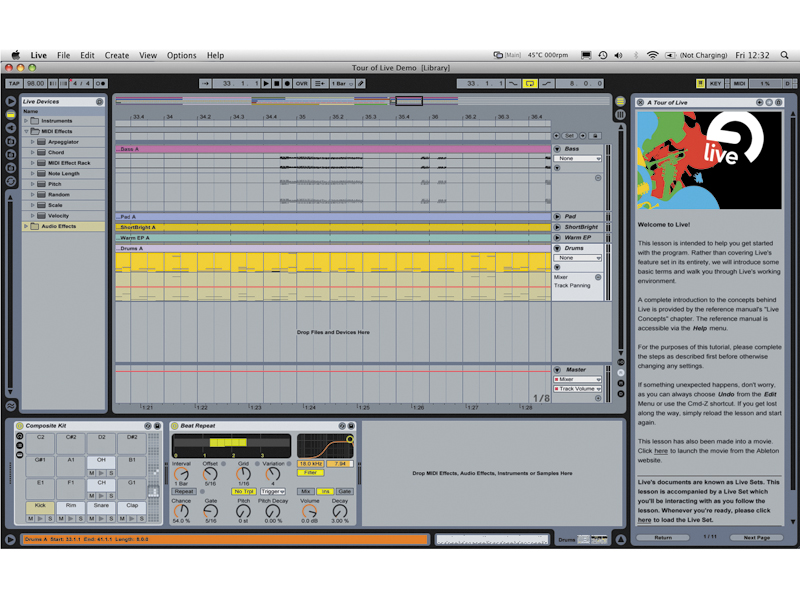800x600 pixels.
Task: Open the Bass track None chooser
Action: click(x=578, y=159)
